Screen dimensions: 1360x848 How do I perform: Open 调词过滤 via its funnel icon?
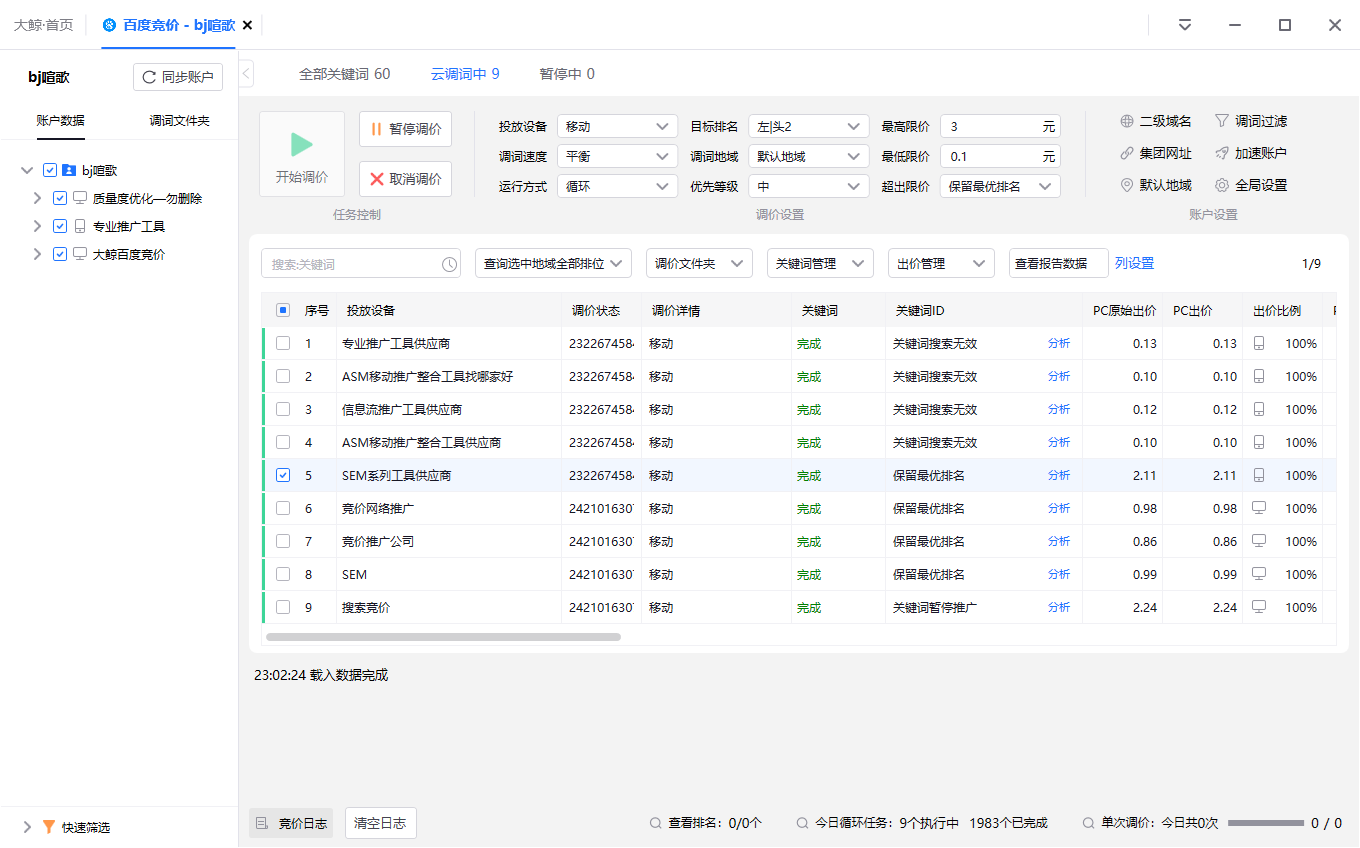click(x=1221, y=121)
